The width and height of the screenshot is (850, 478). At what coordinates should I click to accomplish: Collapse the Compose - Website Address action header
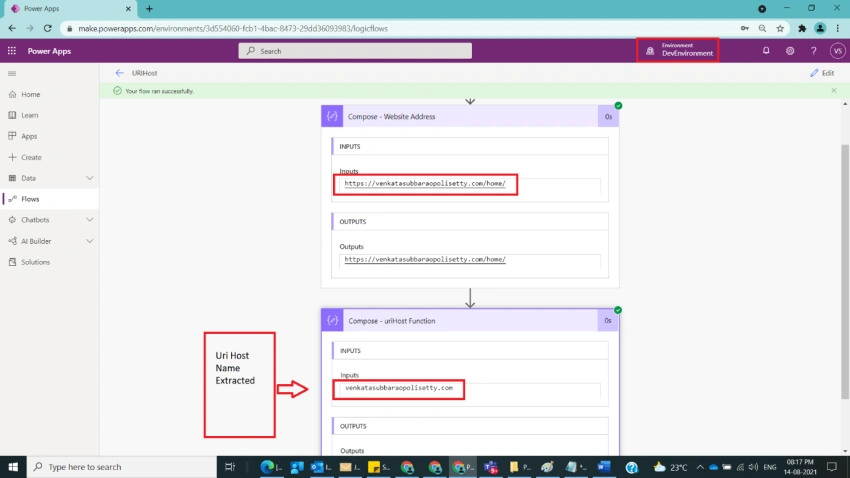pyautogui.click(x=470, y=117)
